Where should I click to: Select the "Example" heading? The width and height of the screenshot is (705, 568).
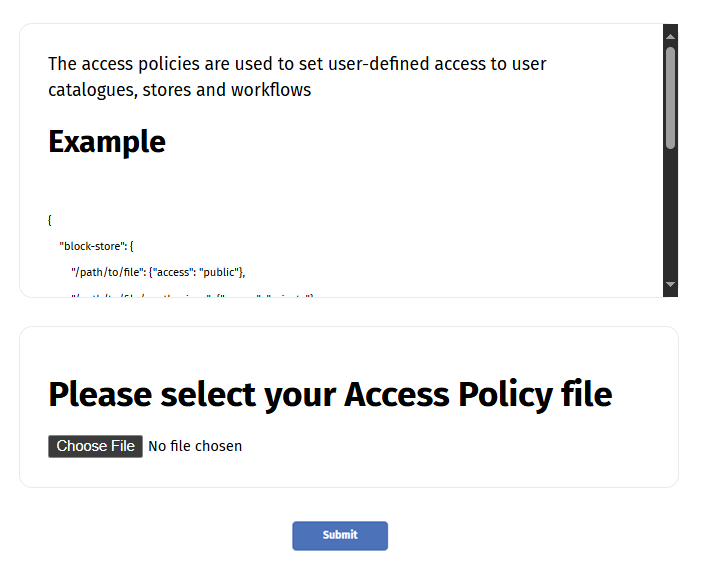[x=107, y=142]
